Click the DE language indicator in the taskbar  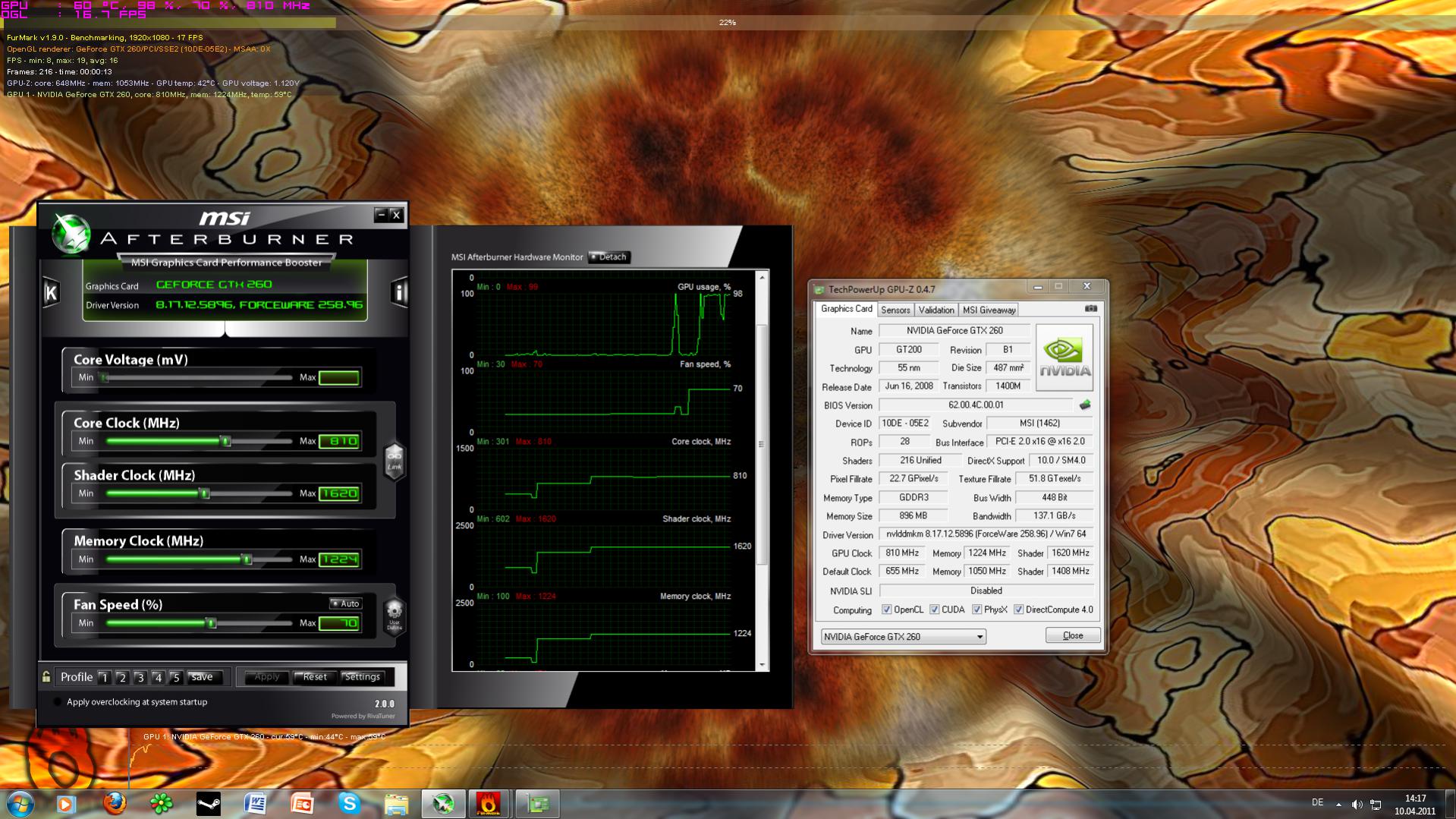click(x=1317, y=803)
